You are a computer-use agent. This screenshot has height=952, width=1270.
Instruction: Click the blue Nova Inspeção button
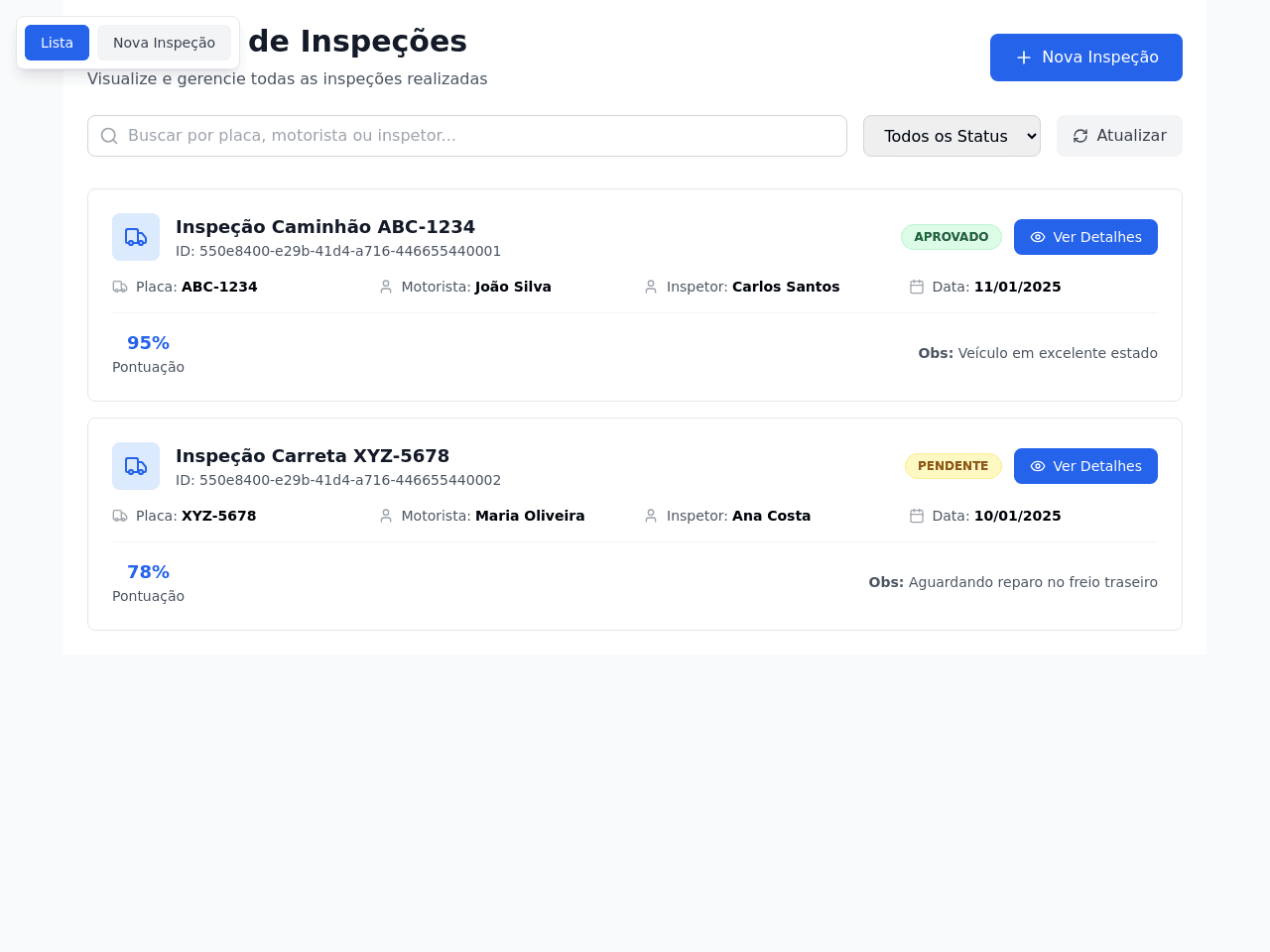coord(1086,58)
